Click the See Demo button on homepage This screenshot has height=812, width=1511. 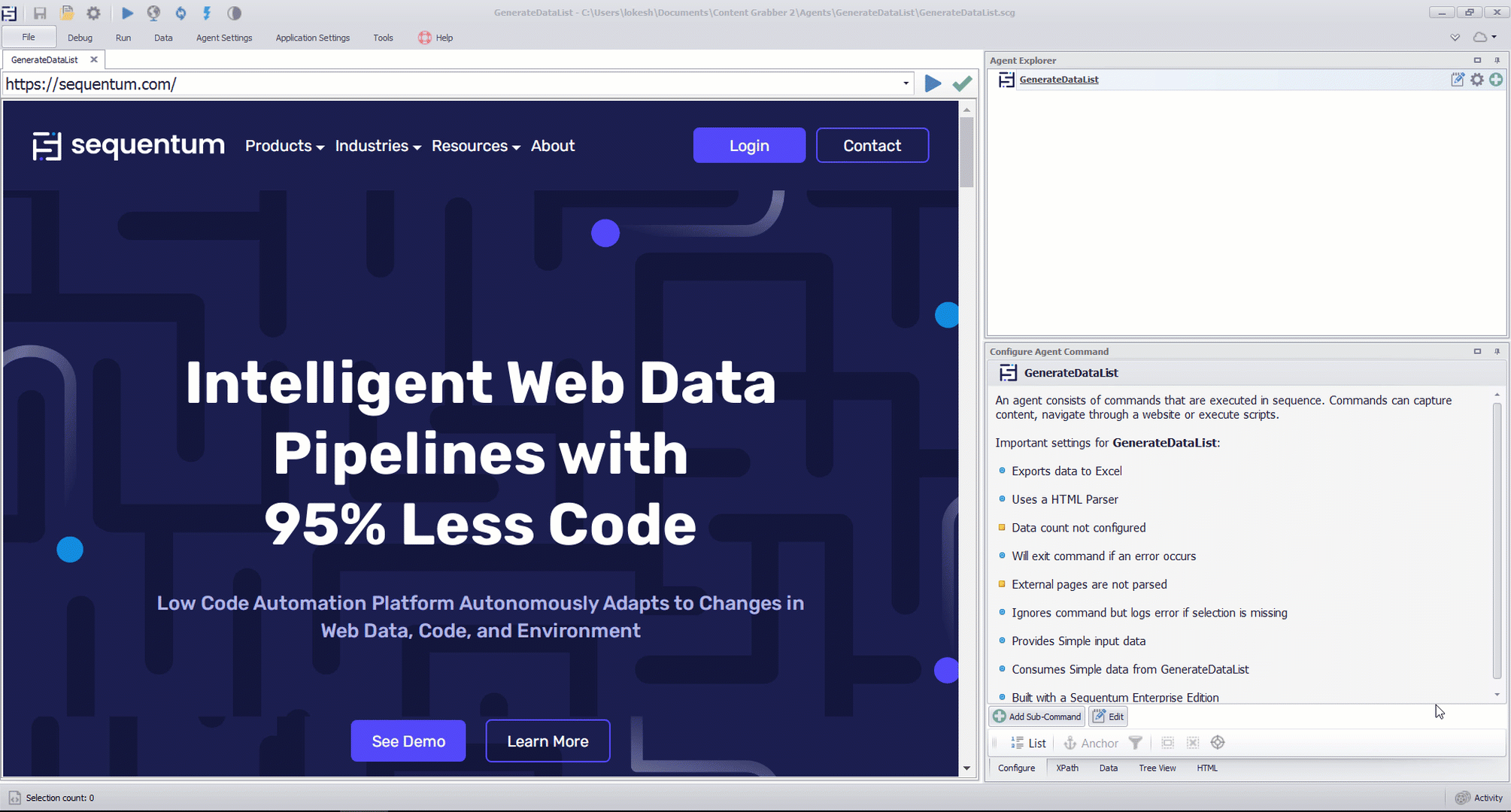click(x=408, y=741)
